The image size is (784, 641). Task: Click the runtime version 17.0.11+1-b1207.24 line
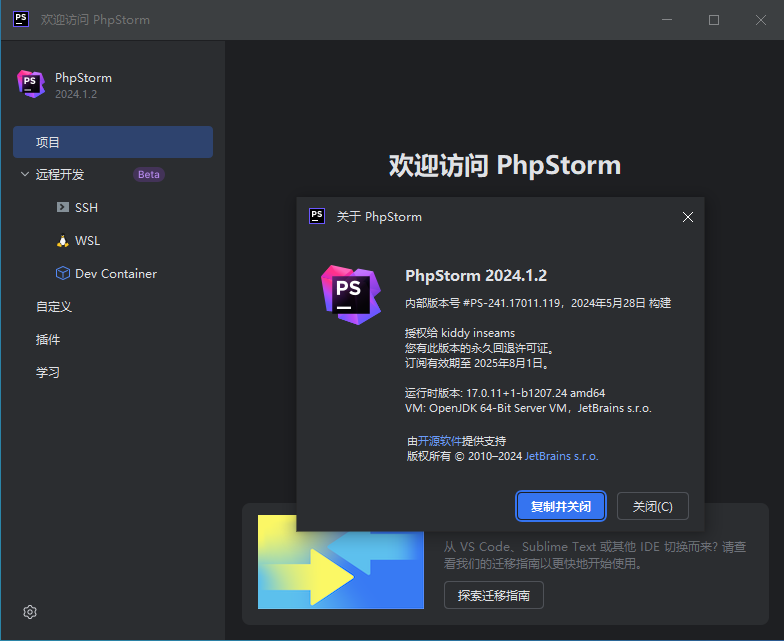(x=504, y=393)
